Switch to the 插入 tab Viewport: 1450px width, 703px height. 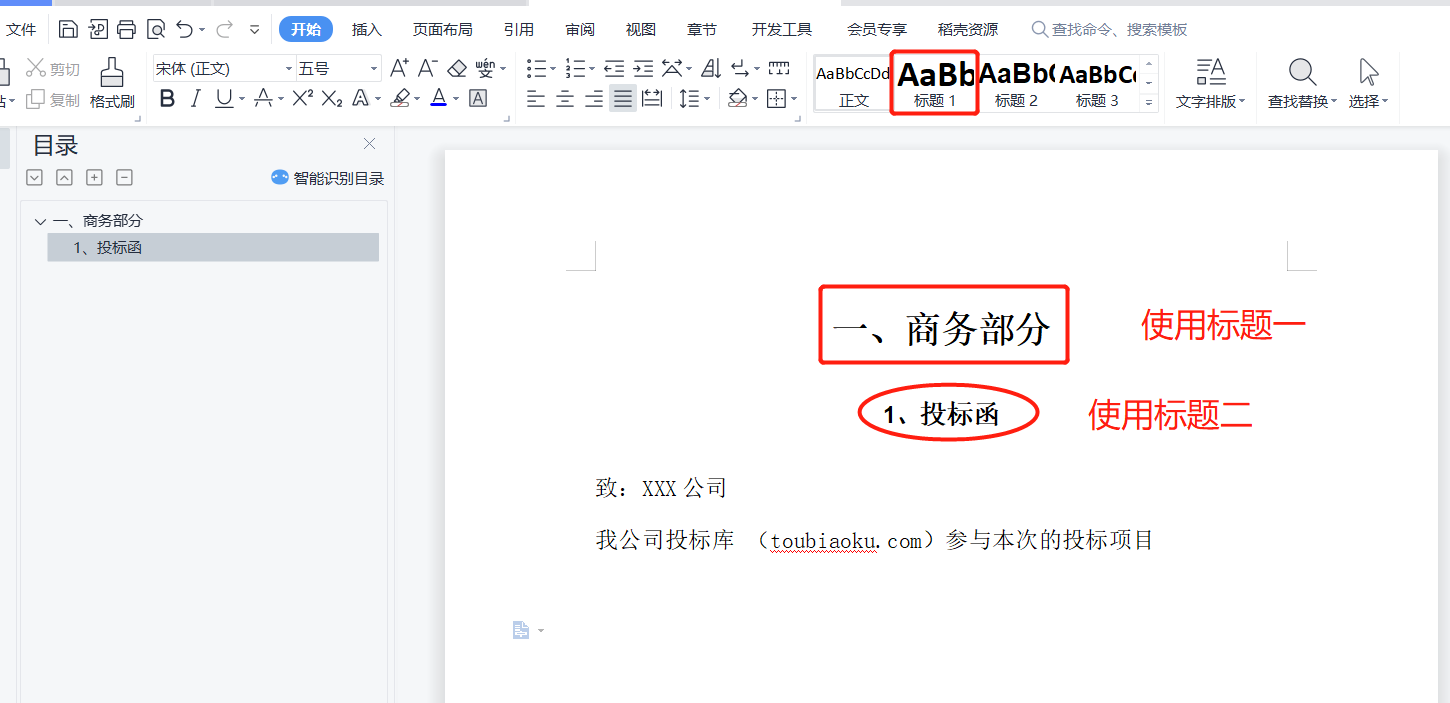(367, 29)
